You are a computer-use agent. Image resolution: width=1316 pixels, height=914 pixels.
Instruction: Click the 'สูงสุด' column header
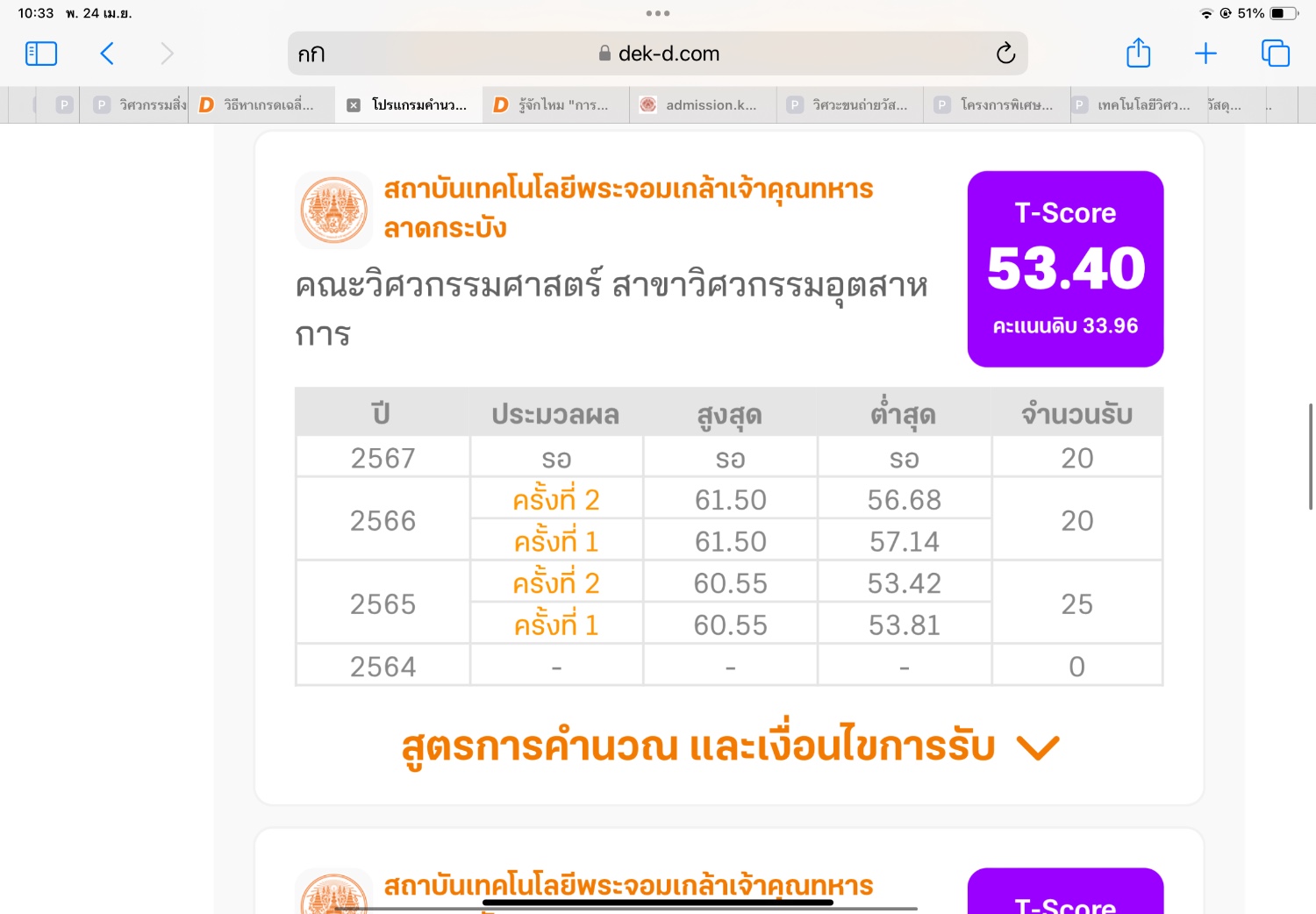pyautogui.click(x=730, y=414)
